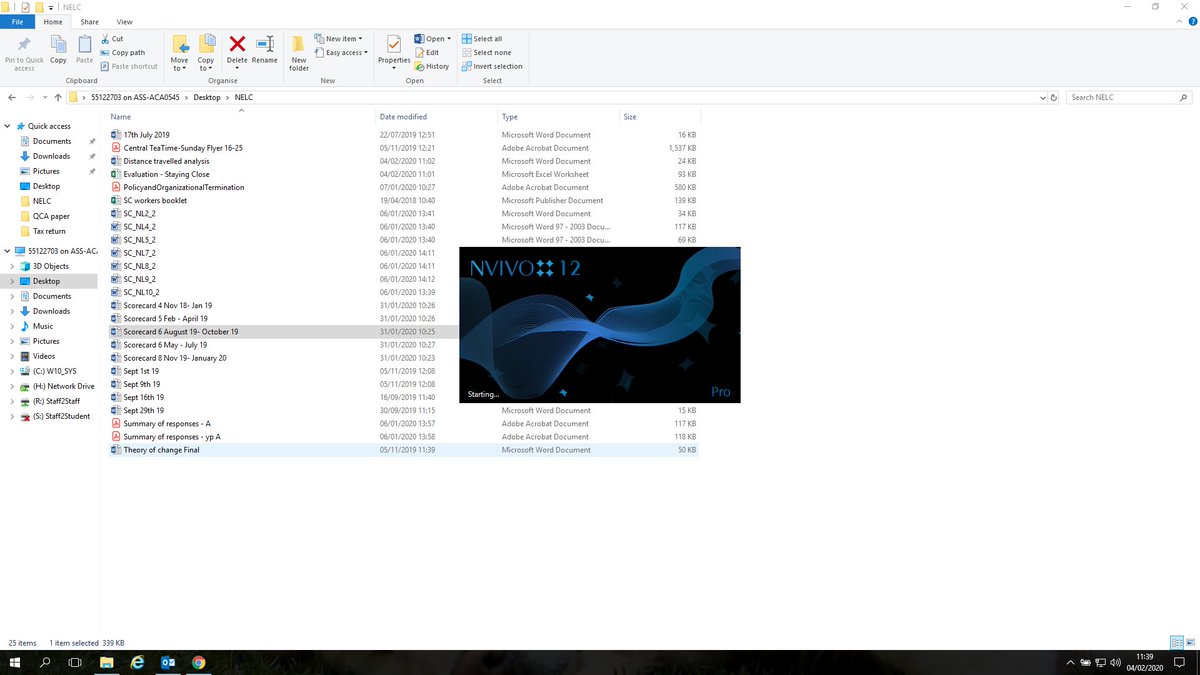Go back with the Back arrow
The image size is (1200, 675).
(x=12, y=98)
